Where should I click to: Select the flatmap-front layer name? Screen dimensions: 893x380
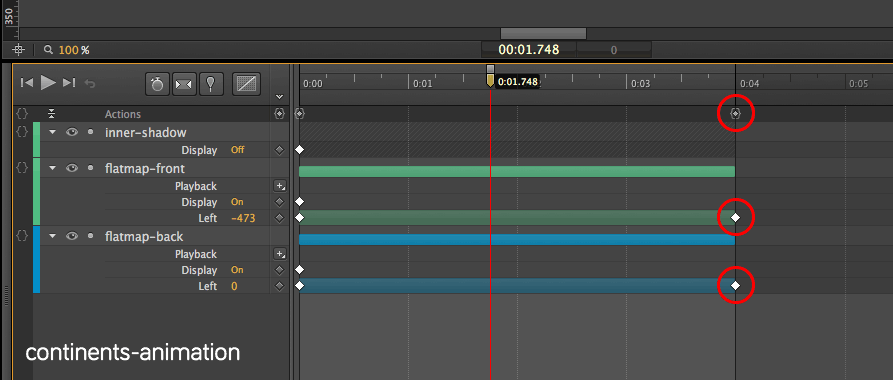tap(145, 168)
